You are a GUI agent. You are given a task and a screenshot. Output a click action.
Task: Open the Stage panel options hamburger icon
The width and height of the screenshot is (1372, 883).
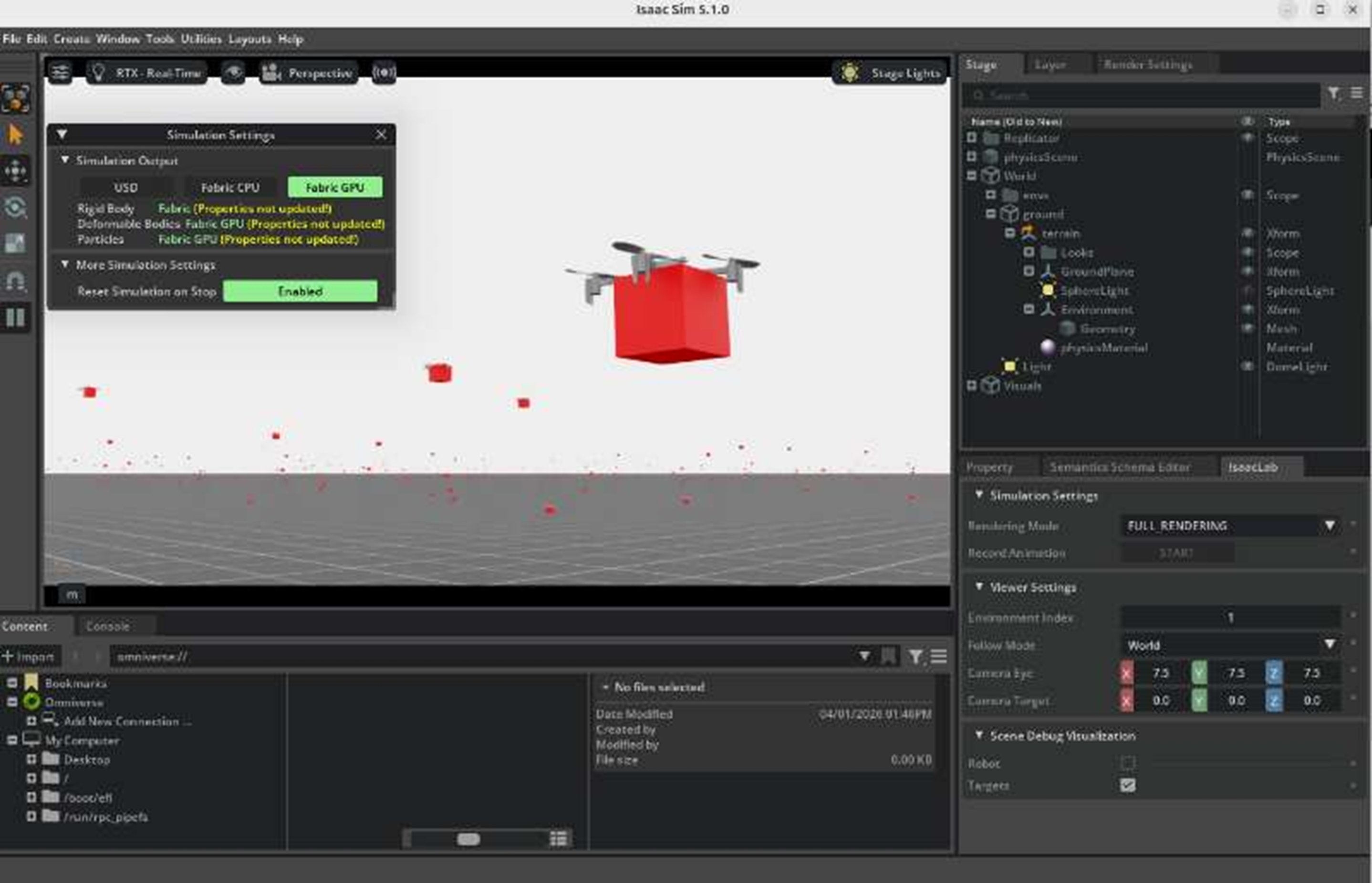point(1357,93)
